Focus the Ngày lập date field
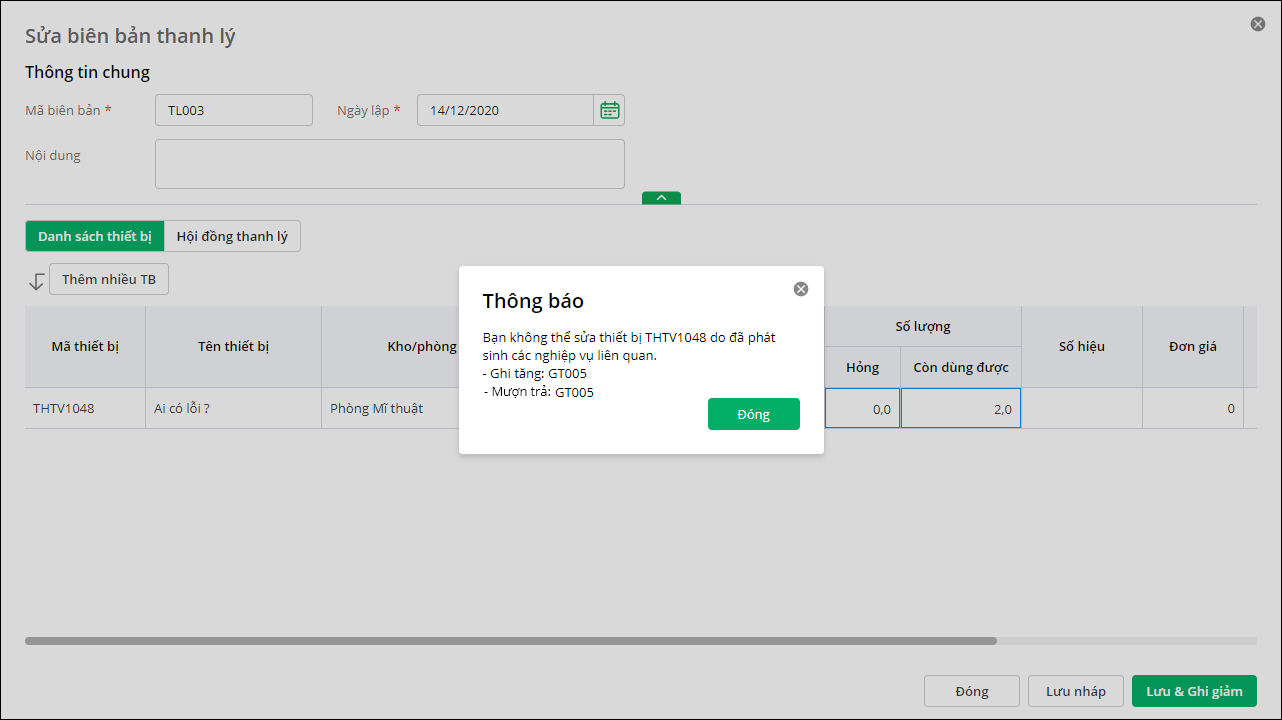 click(505, 110)
